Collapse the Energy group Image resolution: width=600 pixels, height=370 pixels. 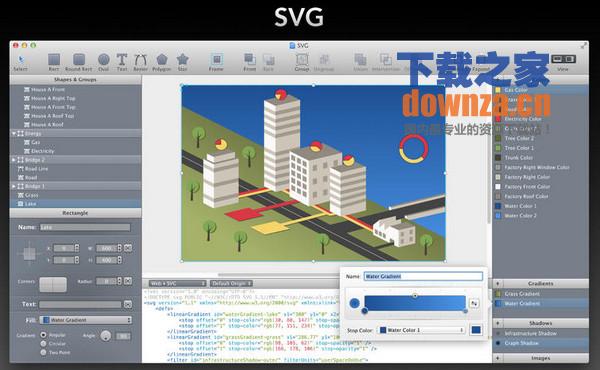[14, 133]
